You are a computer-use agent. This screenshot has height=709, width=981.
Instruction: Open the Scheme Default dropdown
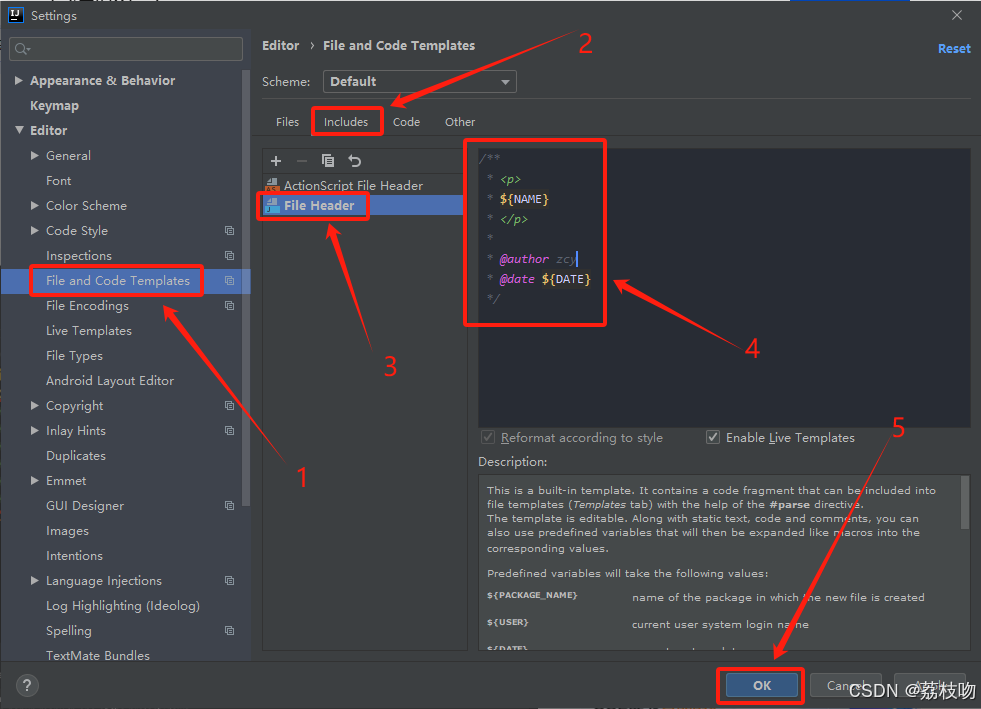(x=420, y=81)
